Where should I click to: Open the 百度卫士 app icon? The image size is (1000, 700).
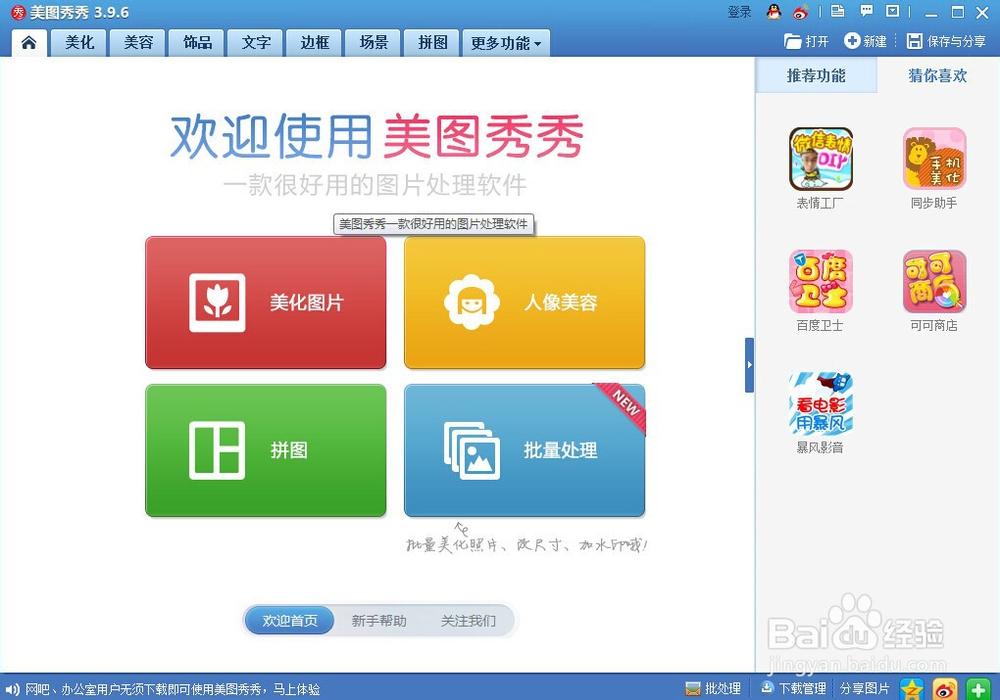click(821, 281)
